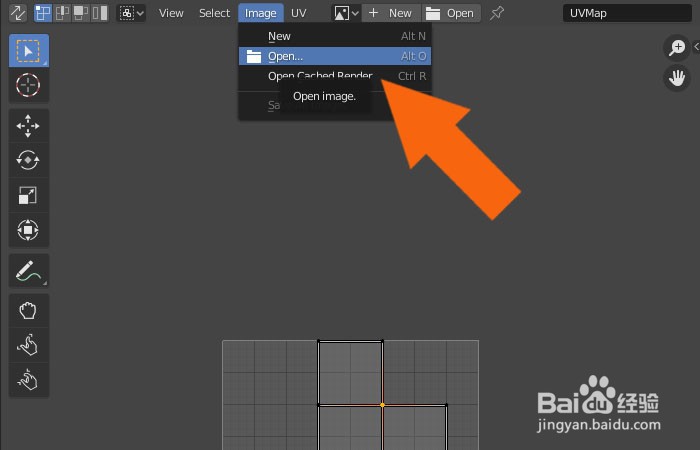Click the New image header button
The width and height of the screenshot is (700, 450).
pyautogui.click(x=391, y=13)
